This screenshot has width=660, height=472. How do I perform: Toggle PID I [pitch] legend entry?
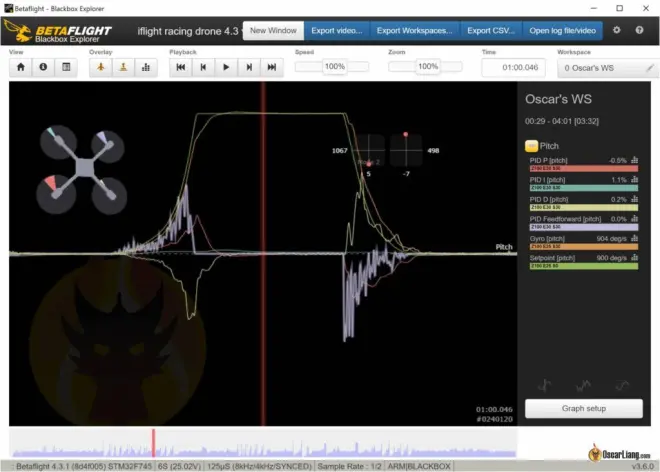[x=547, y=180]
